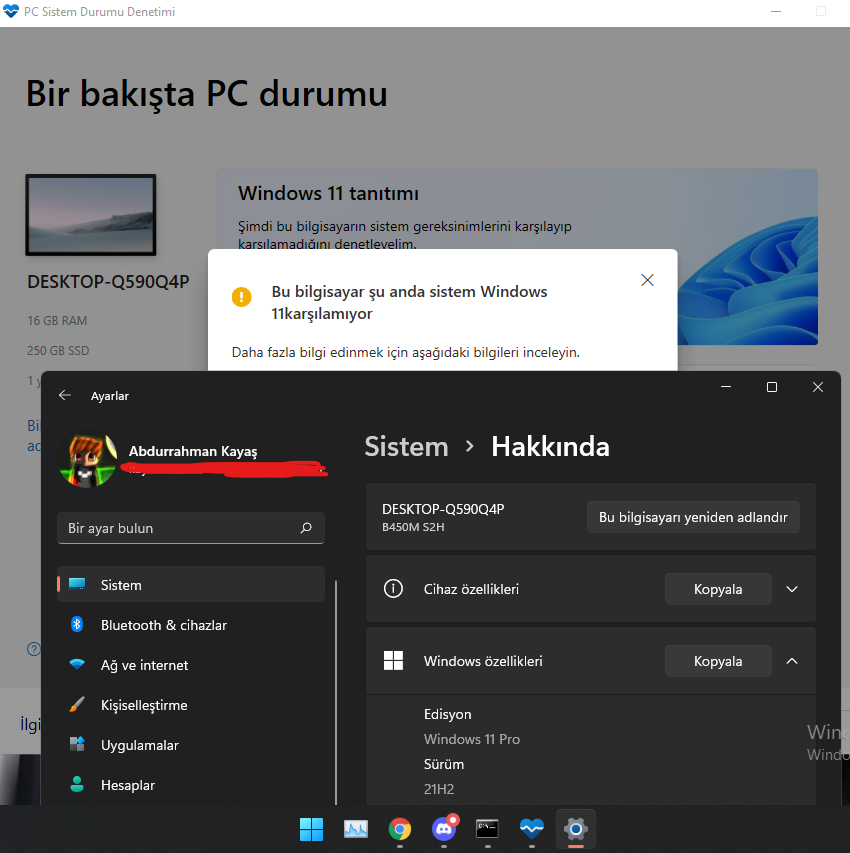The image size is (850, 853).
Task: Copy Cihaz özellikleri with Kopyala button
Action: [x=718, y=589]
